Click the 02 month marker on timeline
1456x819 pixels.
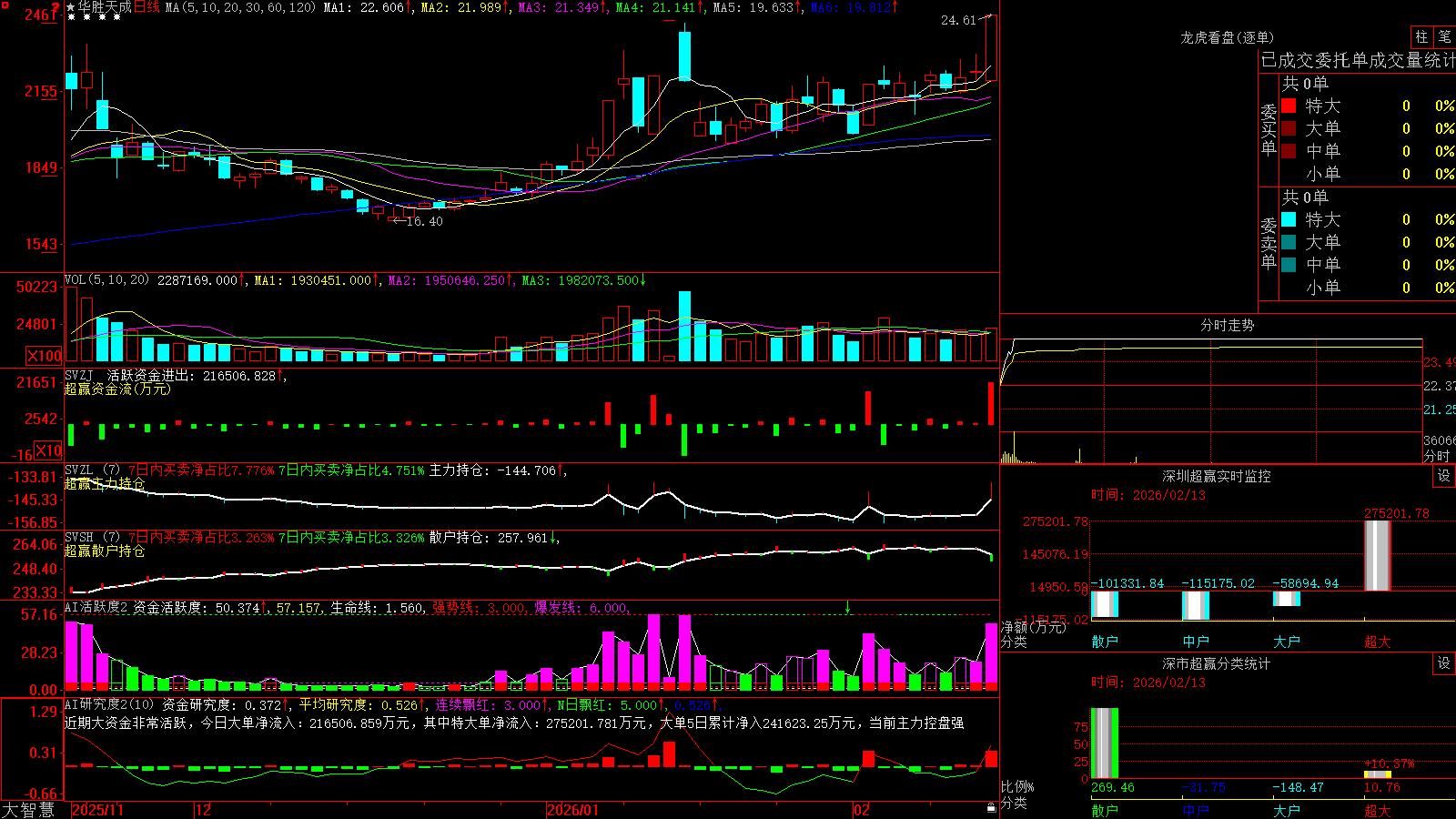[861, 810]
